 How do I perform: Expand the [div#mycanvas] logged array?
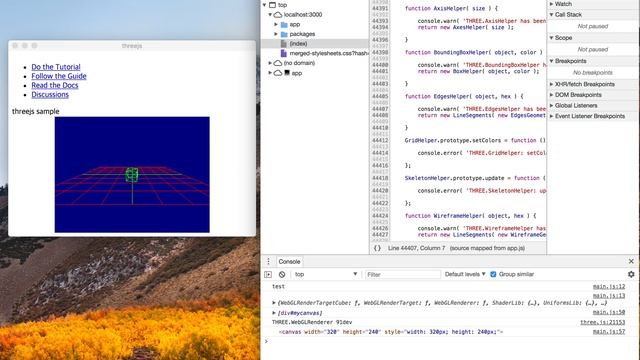274,313
